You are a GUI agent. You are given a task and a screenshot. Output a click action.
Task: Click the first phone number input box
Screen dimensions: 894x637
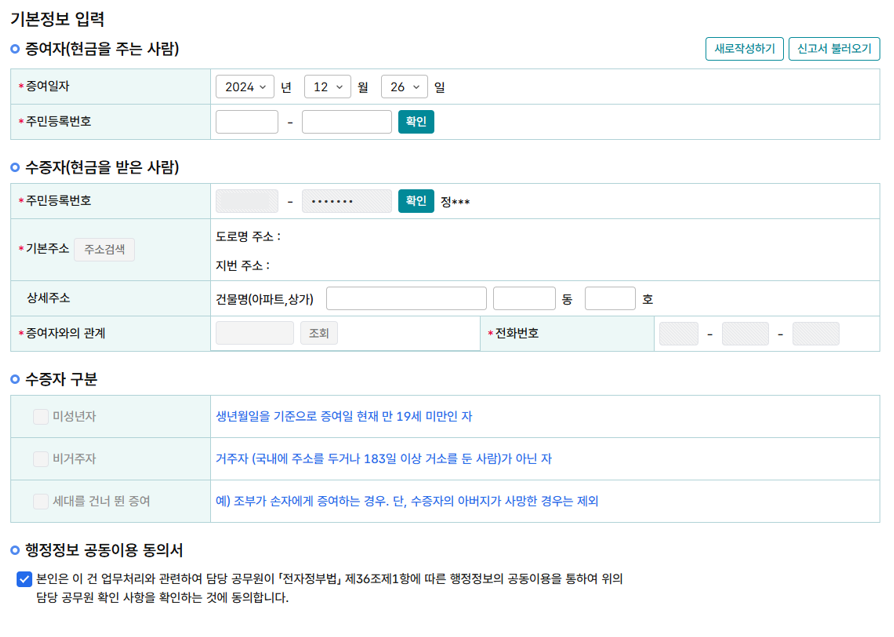coord(678,333)
